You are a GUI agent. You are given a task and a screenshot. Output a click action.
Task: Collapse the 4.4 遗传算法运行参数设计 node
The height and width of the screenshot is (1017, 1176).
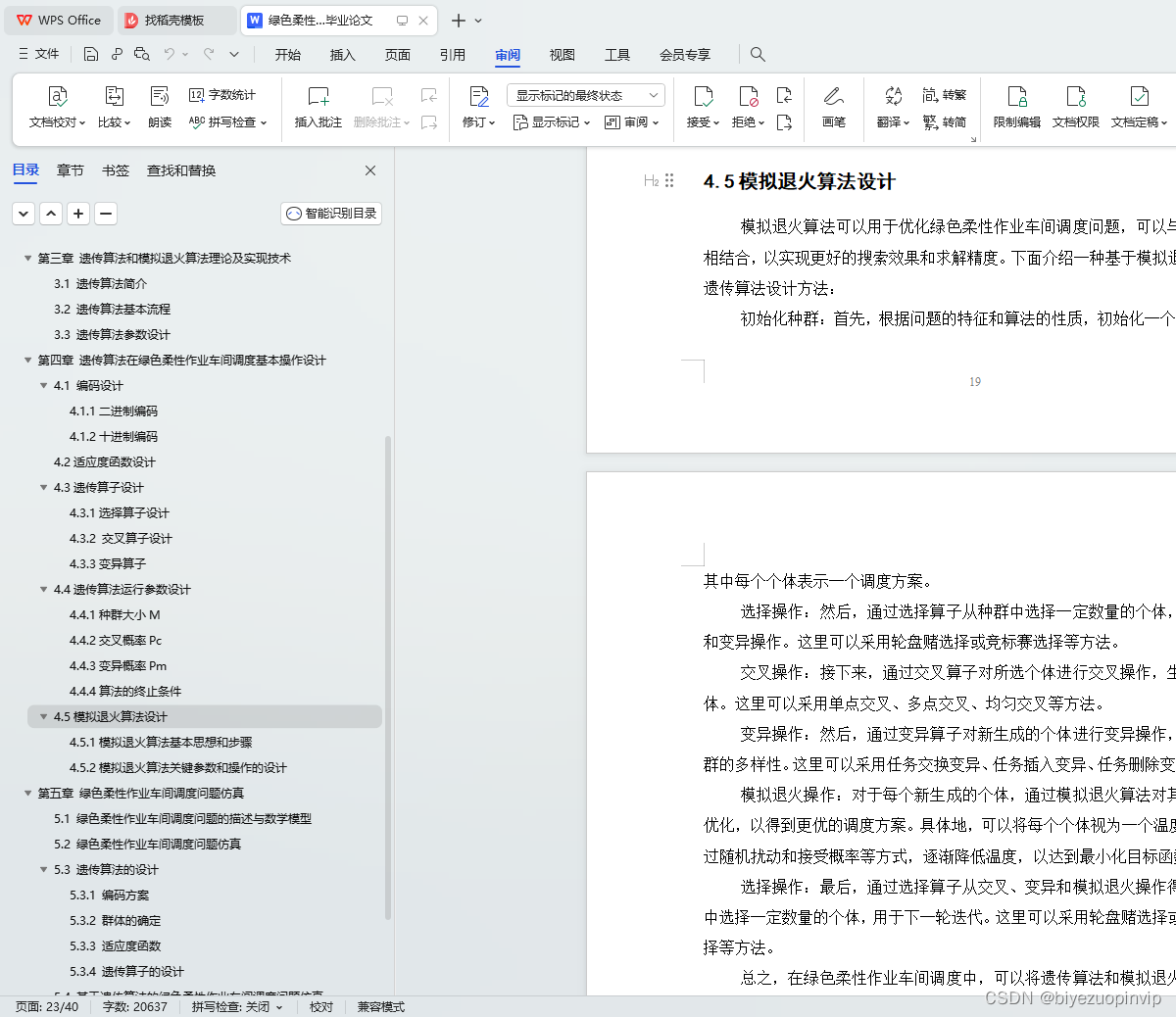pyautogui.click(x=44, y=590)
